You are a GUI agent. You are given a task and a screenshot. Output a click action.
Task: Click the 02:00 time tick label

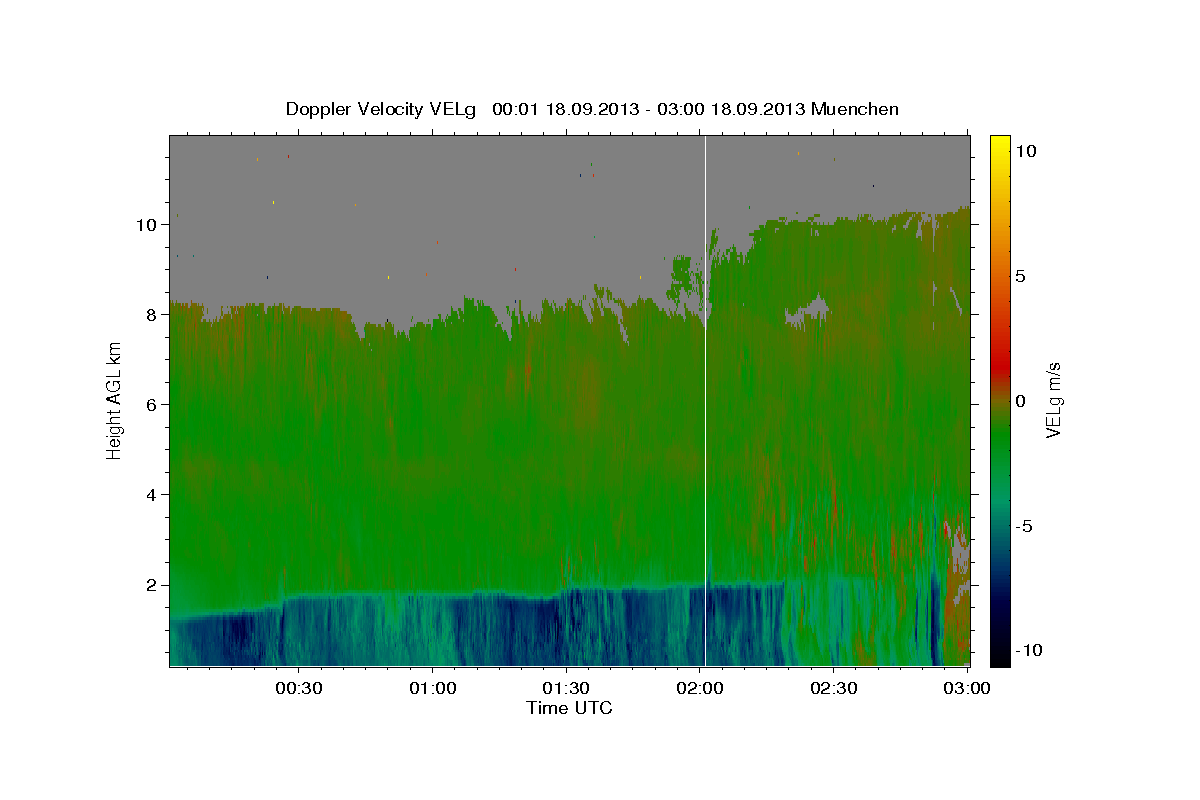(700, 688)
